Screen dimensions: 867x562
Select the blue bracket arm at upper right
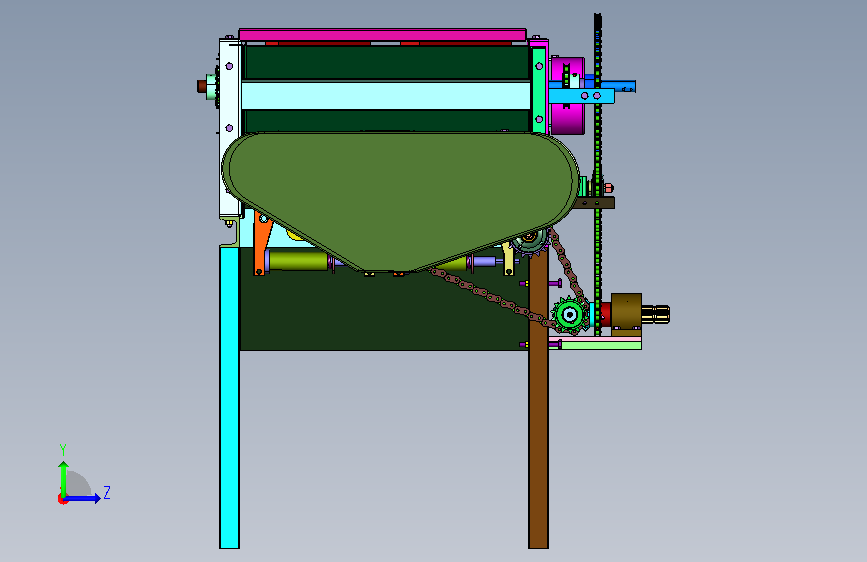click(x=581, y=96)
